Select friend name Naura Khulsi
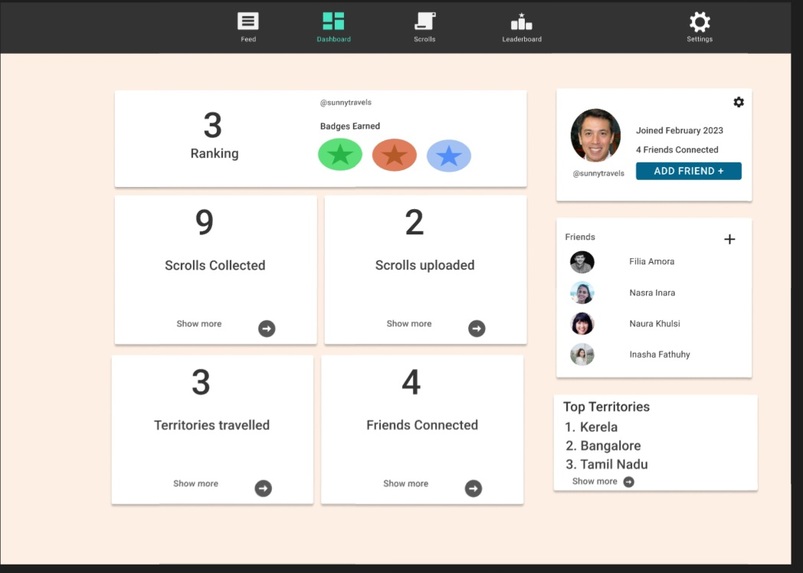 click(654, 324)
